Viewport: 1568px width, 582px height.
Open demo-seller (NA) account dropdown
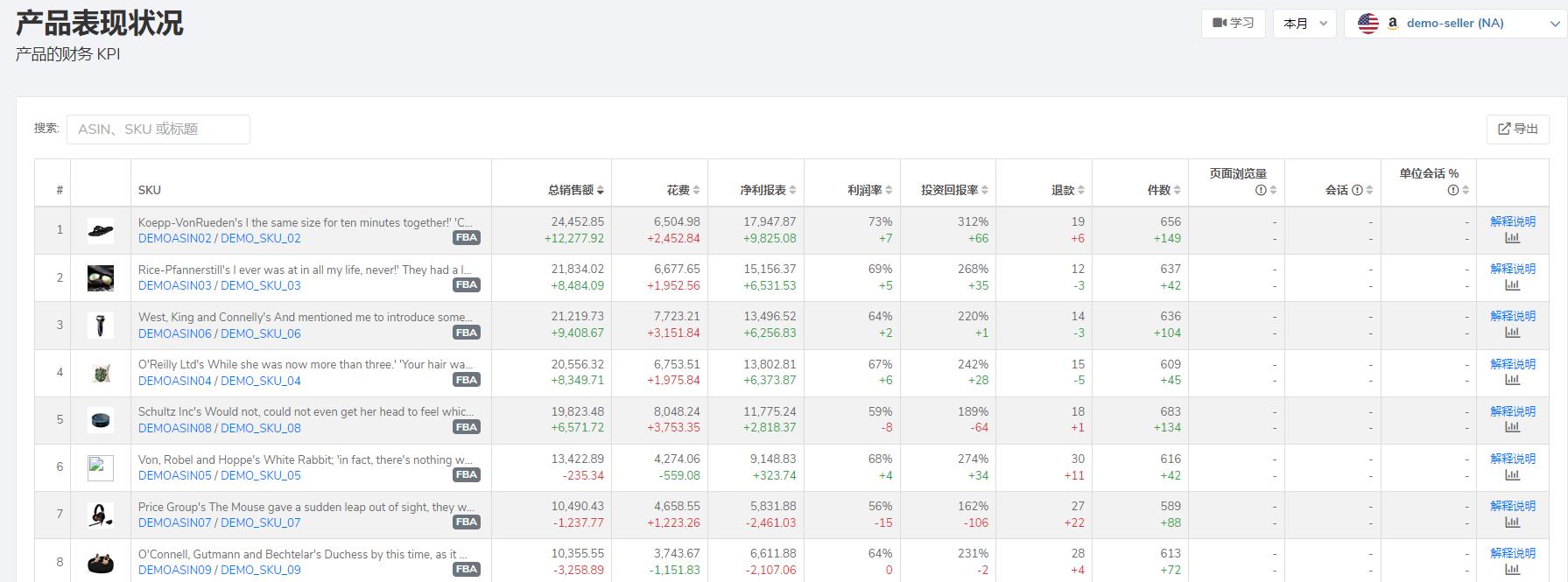click(1455, 24)
